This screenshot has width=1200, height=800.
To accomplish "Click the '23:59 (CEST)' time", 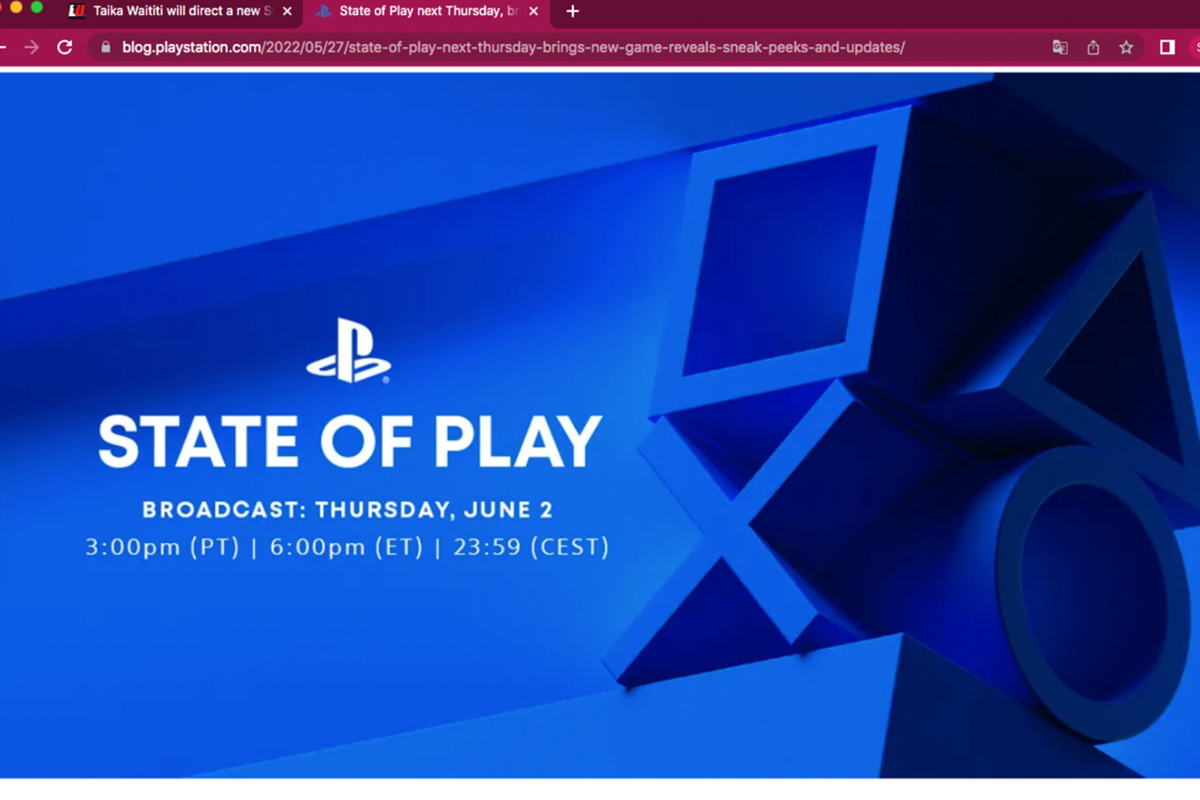I will tap(531, 548).
